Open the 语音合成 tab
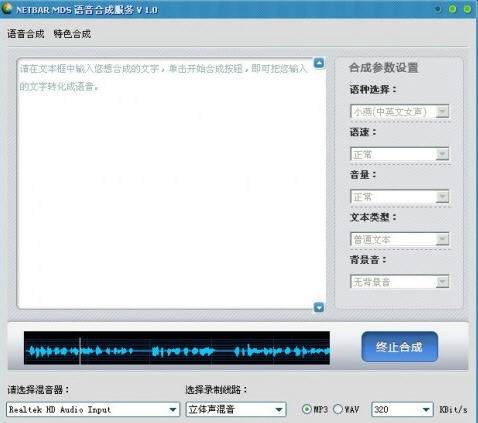This screenshot has width=478, height=423. pos(26,34)
